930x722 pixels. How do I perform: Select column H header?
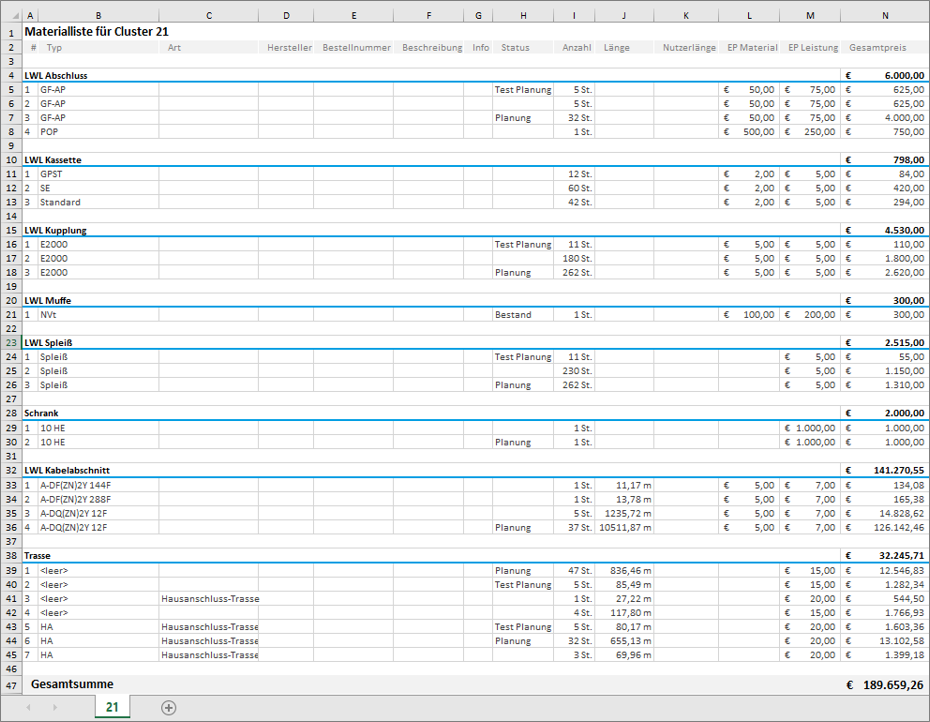[523, 15]
